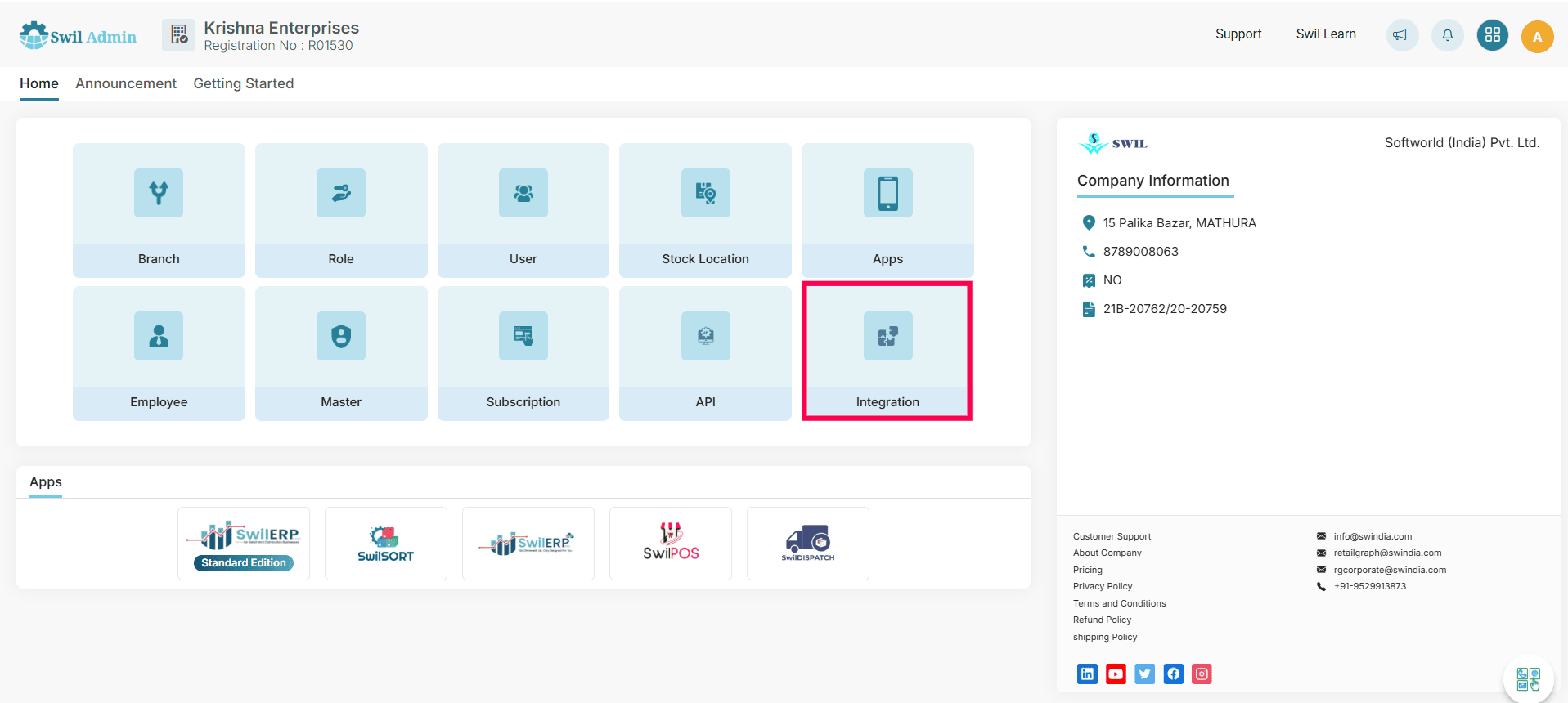Screen dimensions: 1568x703
Task: Select the Apps section tab
Action: [x=46, y=482]
